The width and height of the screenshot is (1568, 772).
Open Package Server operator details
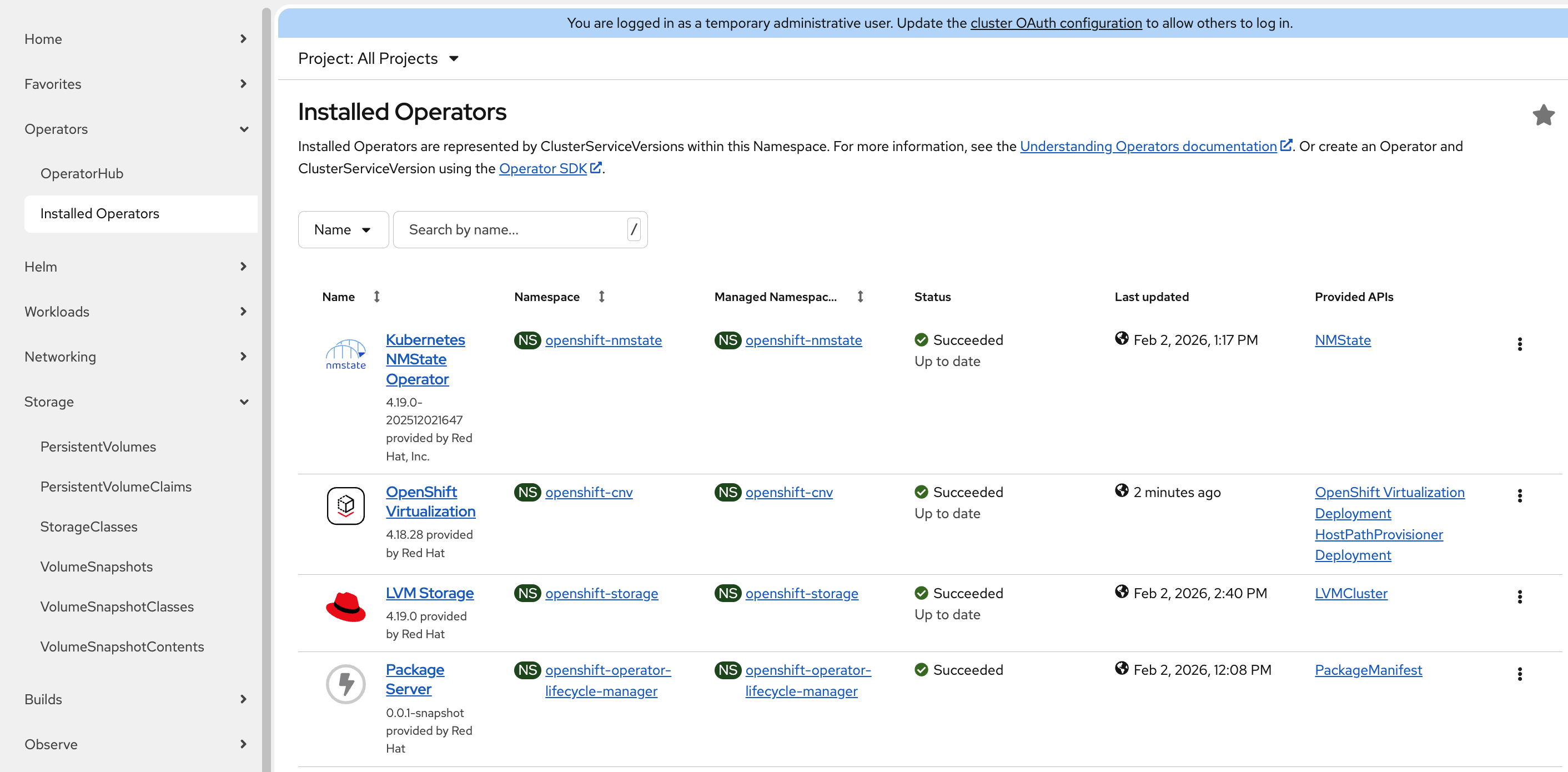point(415,679)
